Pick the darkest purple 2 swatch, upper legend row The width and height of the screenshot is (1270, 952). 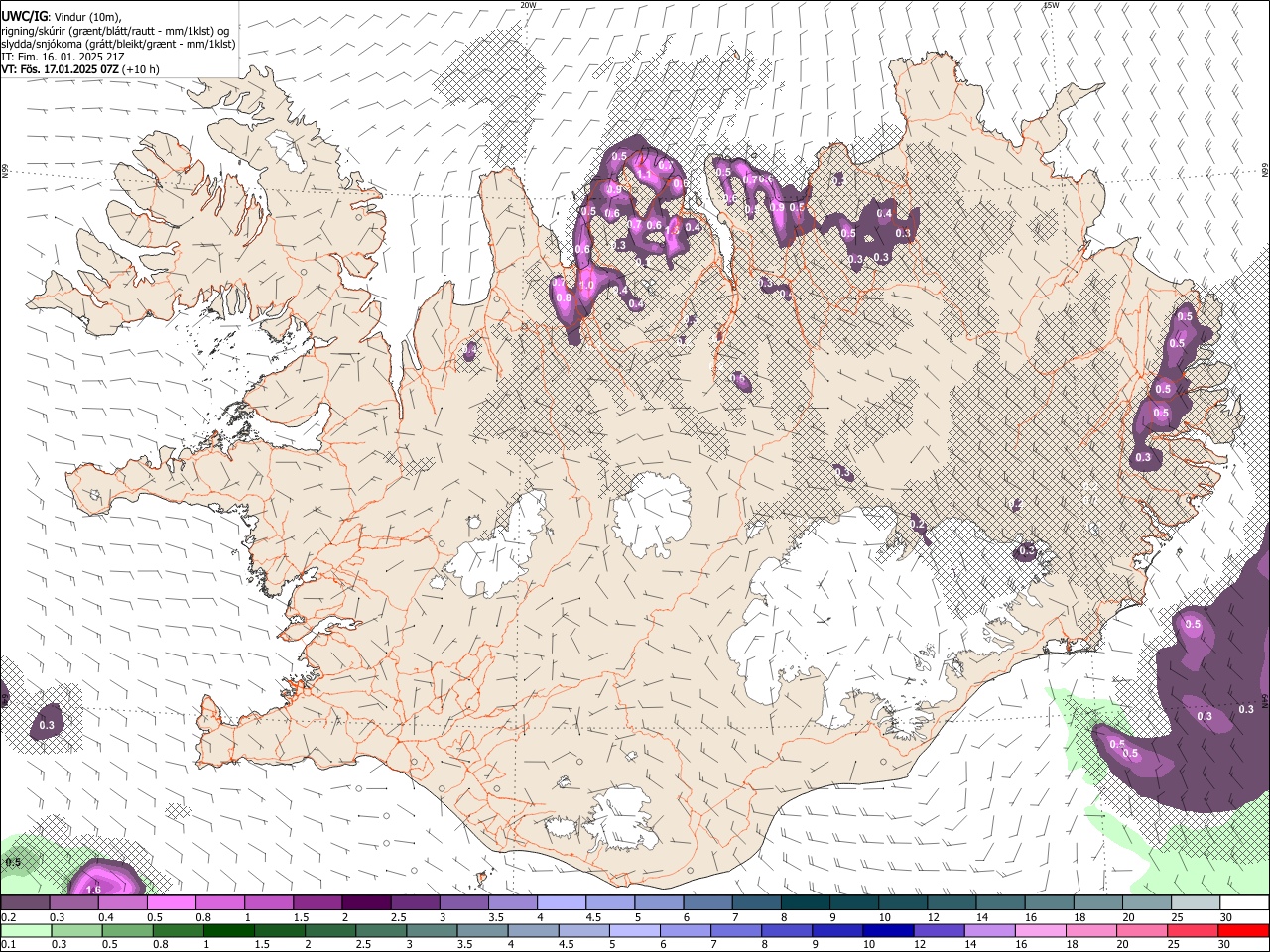coord(366,903)
